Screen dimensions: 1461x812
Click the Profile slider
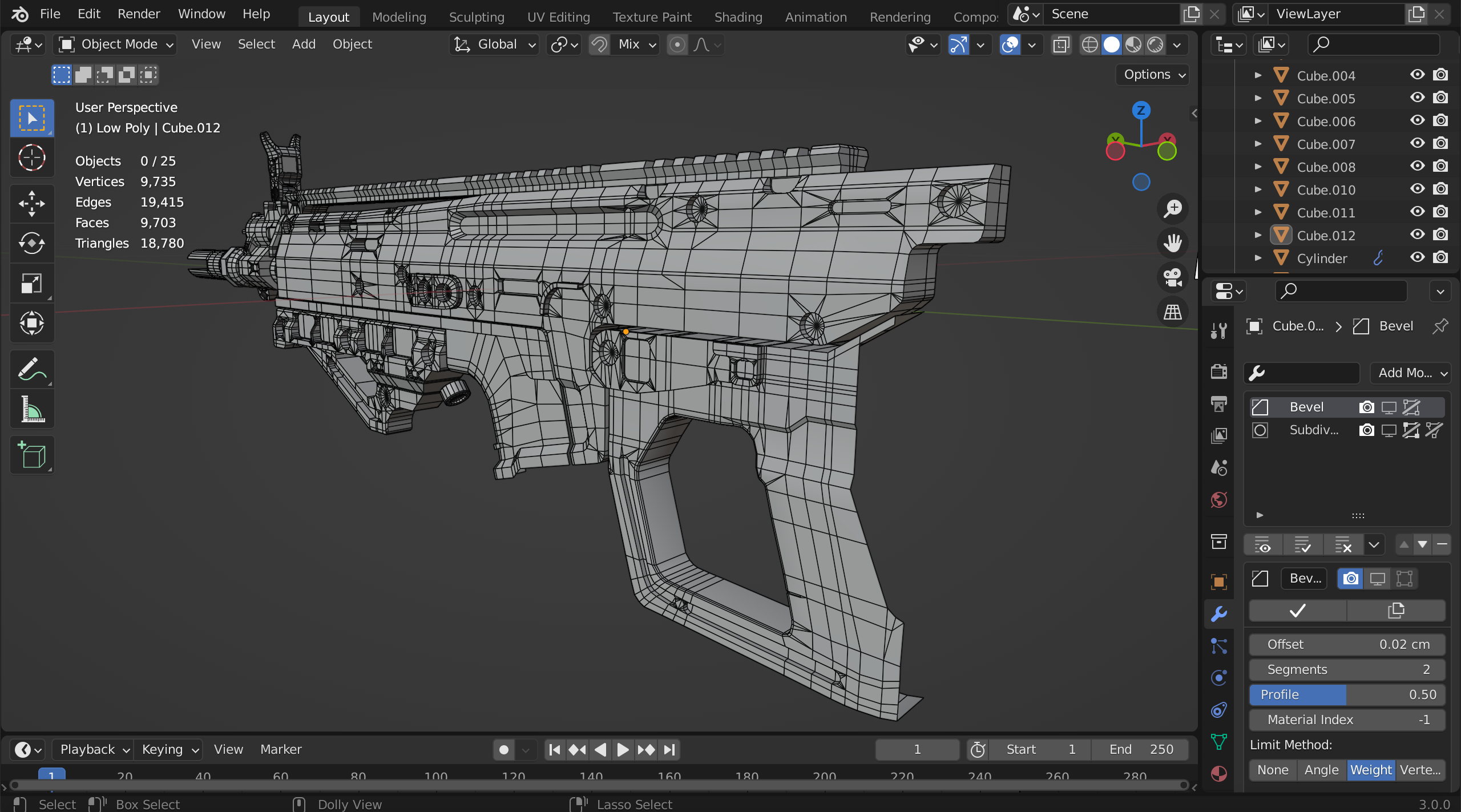click(x=1347, y=694)
